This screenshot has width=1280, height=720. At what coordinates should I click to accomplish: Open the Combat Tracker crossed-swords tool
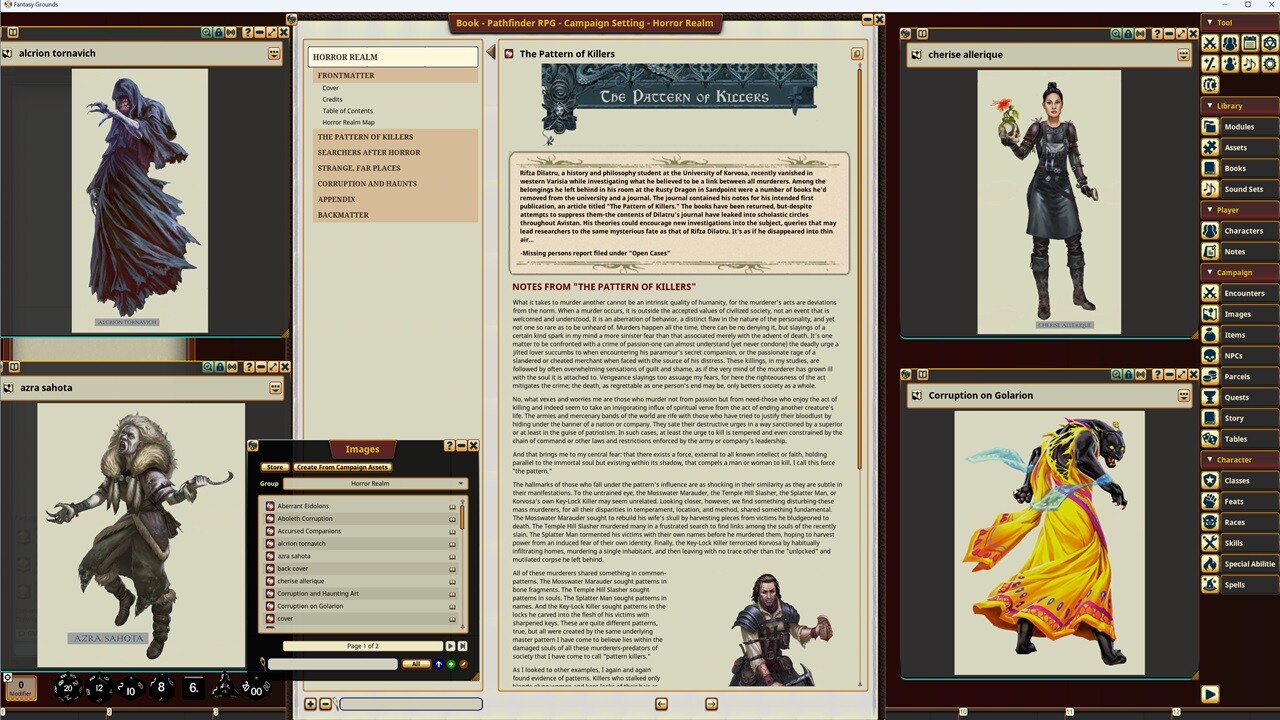click(1210, 43)
